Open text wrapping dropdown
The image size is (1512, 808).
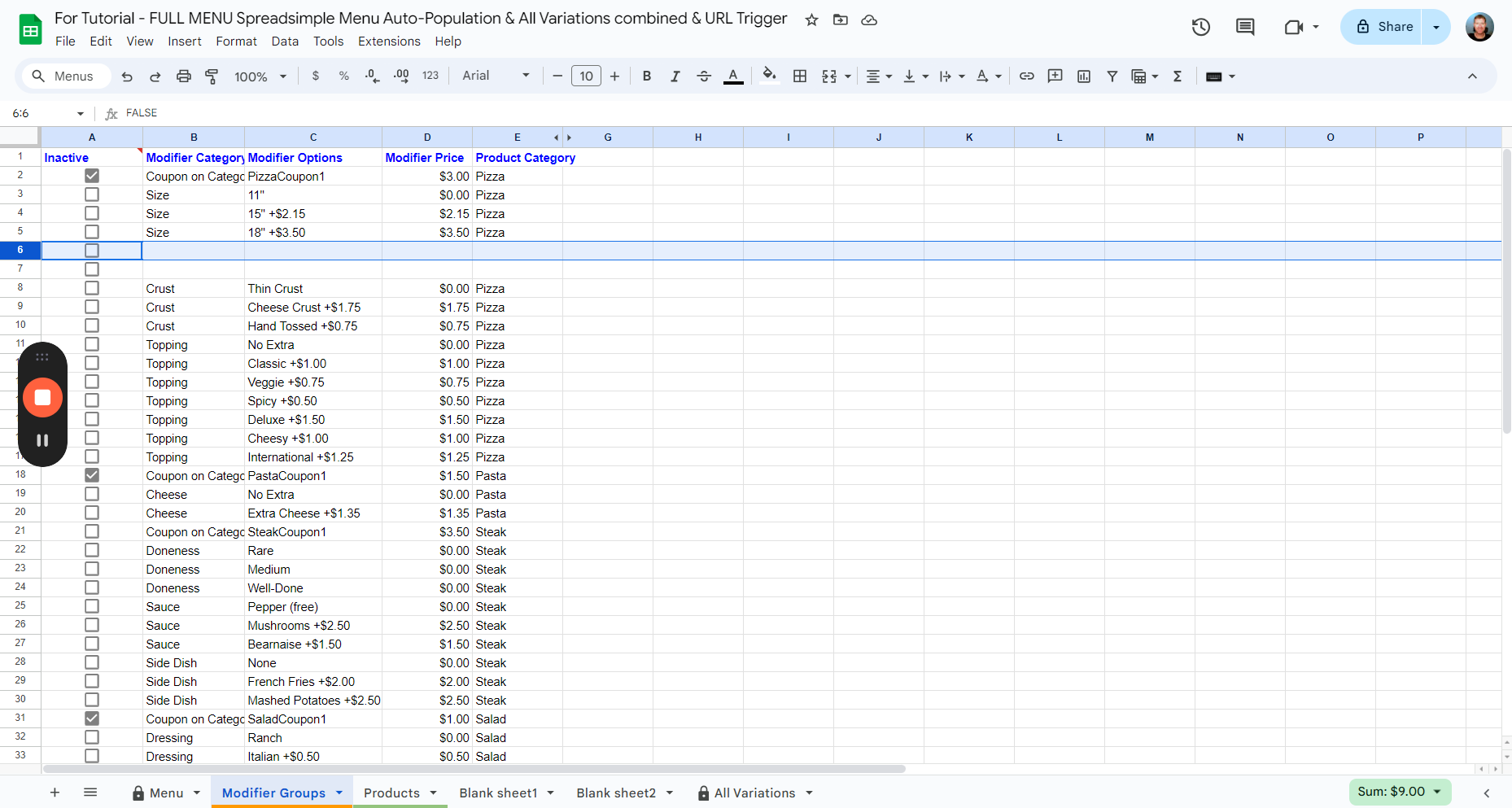click(951, 76)
